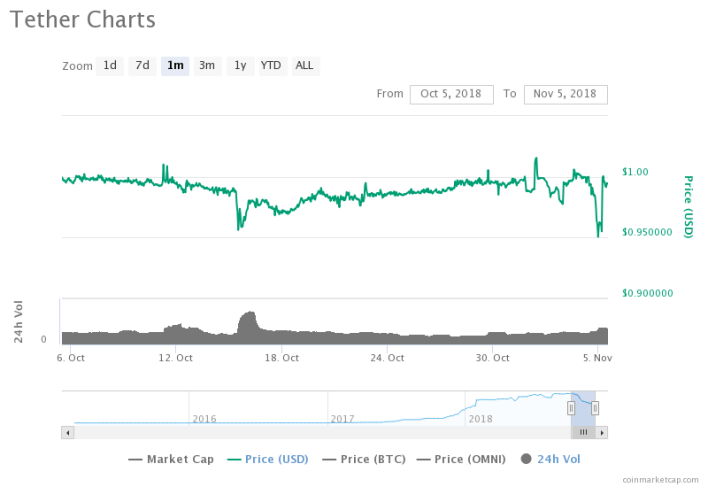This screenshot has width=708, height=487.
Task: Edit the From date field Oct 5, 2018
Action: [452, 94]
